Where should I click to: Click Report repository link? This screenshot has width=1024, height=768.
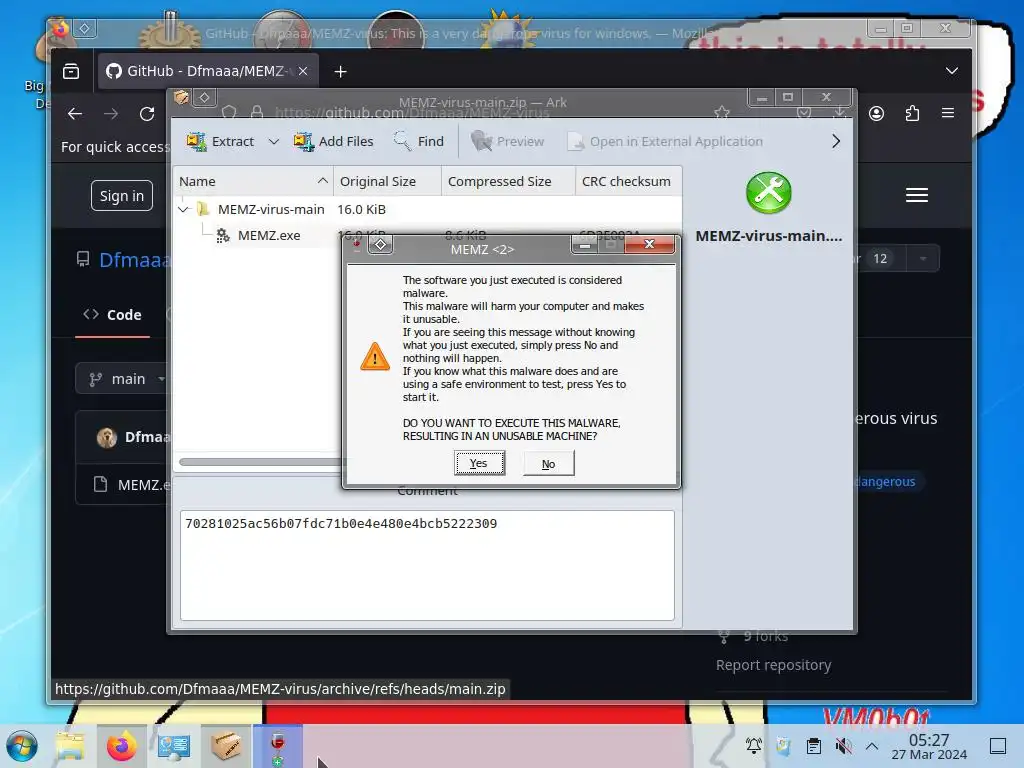[773, 665]
